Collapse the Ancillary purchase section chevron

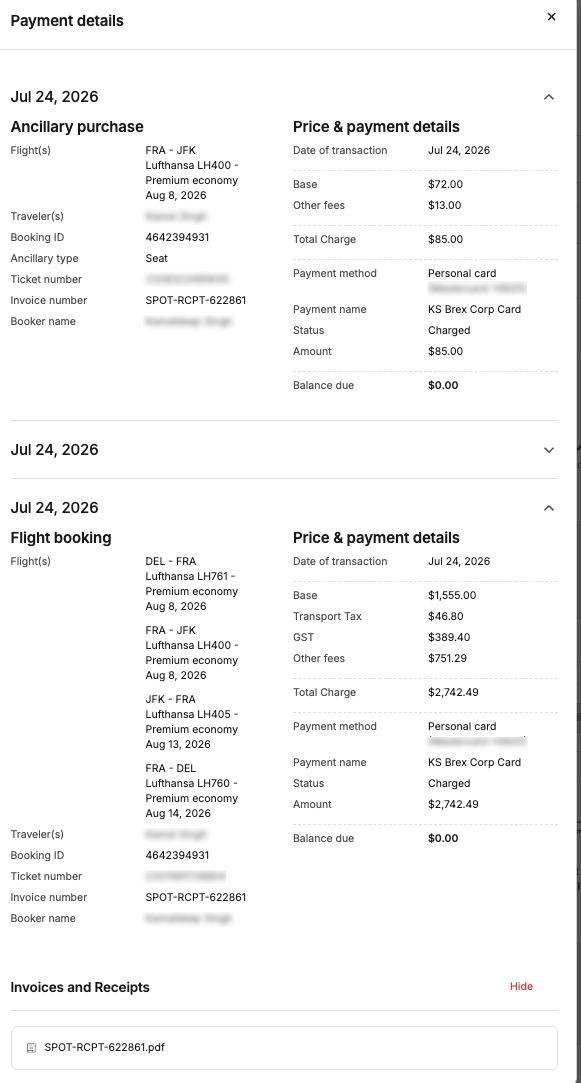click(549, 97)
